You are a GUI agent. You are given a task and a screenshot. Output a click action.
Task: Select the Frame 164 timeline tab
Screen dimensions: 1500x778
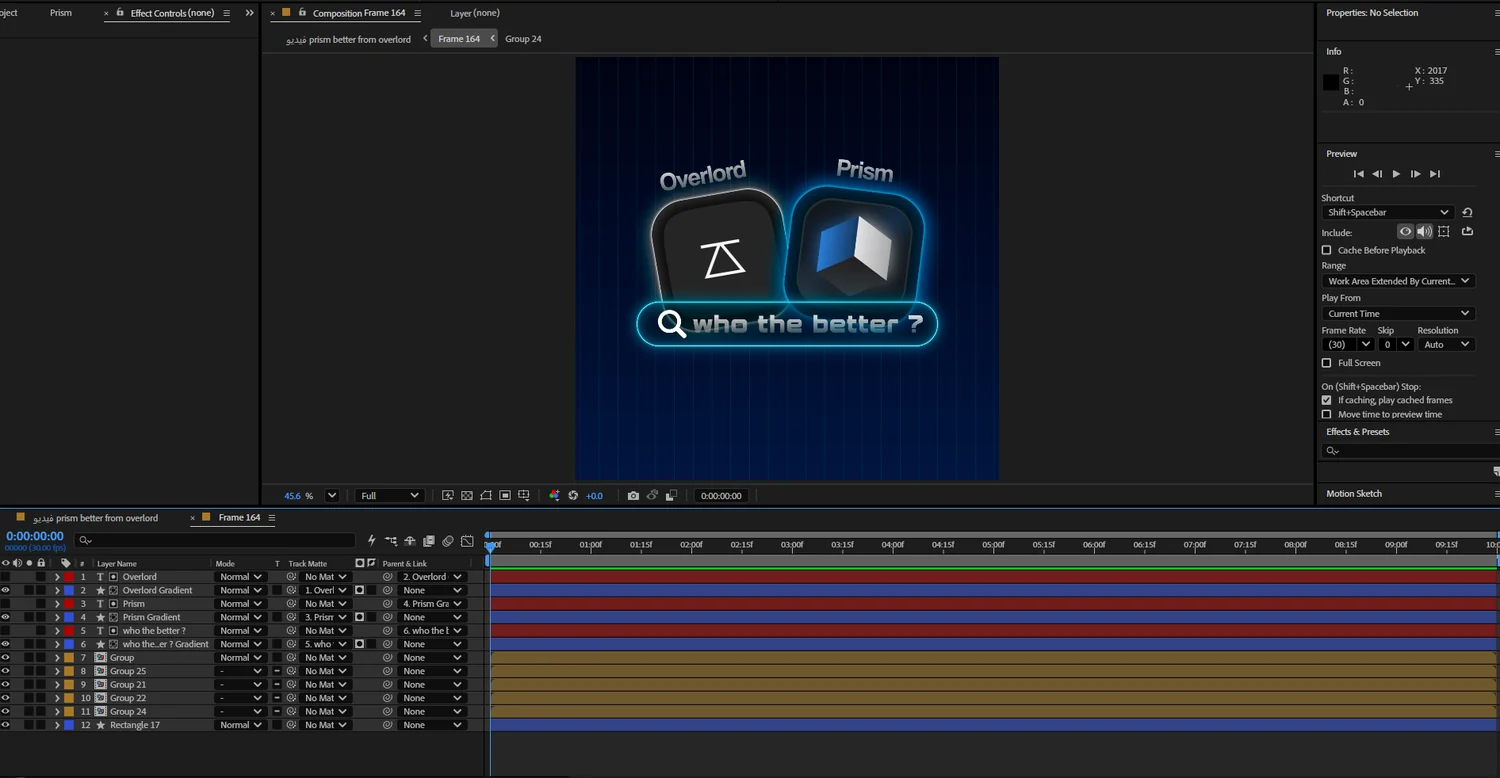[239, 518]
